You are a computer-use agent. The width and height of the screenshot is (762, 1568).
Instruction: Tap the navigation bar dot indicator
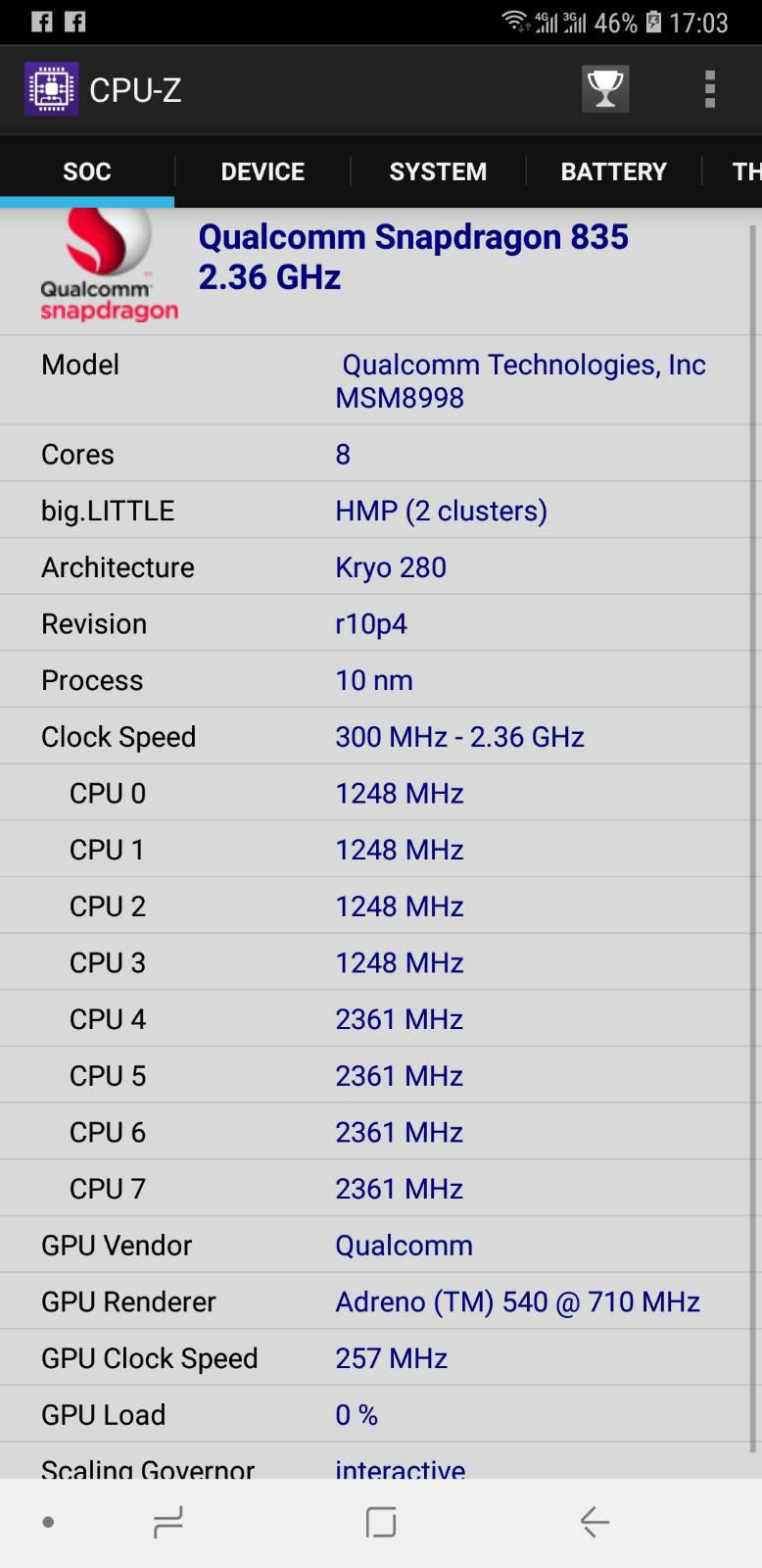(48, 1522)
